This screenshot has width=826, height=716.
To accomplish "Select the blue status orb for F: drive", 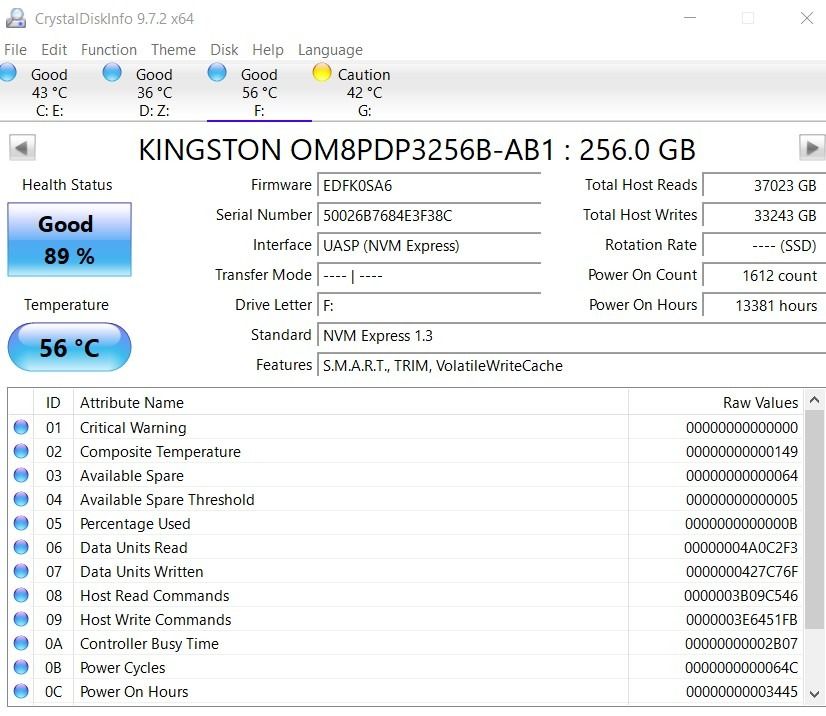I will point(217,72).
